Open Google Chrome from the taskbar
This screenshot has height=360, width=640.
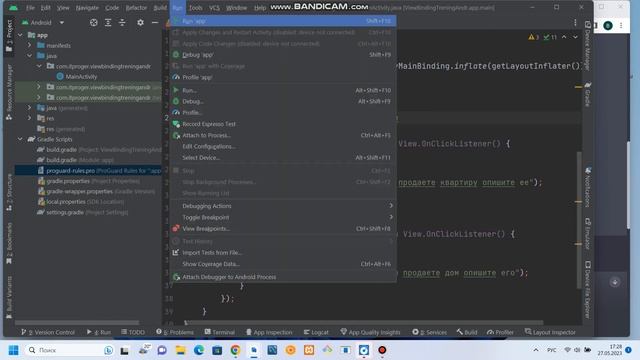pos(235,350)
